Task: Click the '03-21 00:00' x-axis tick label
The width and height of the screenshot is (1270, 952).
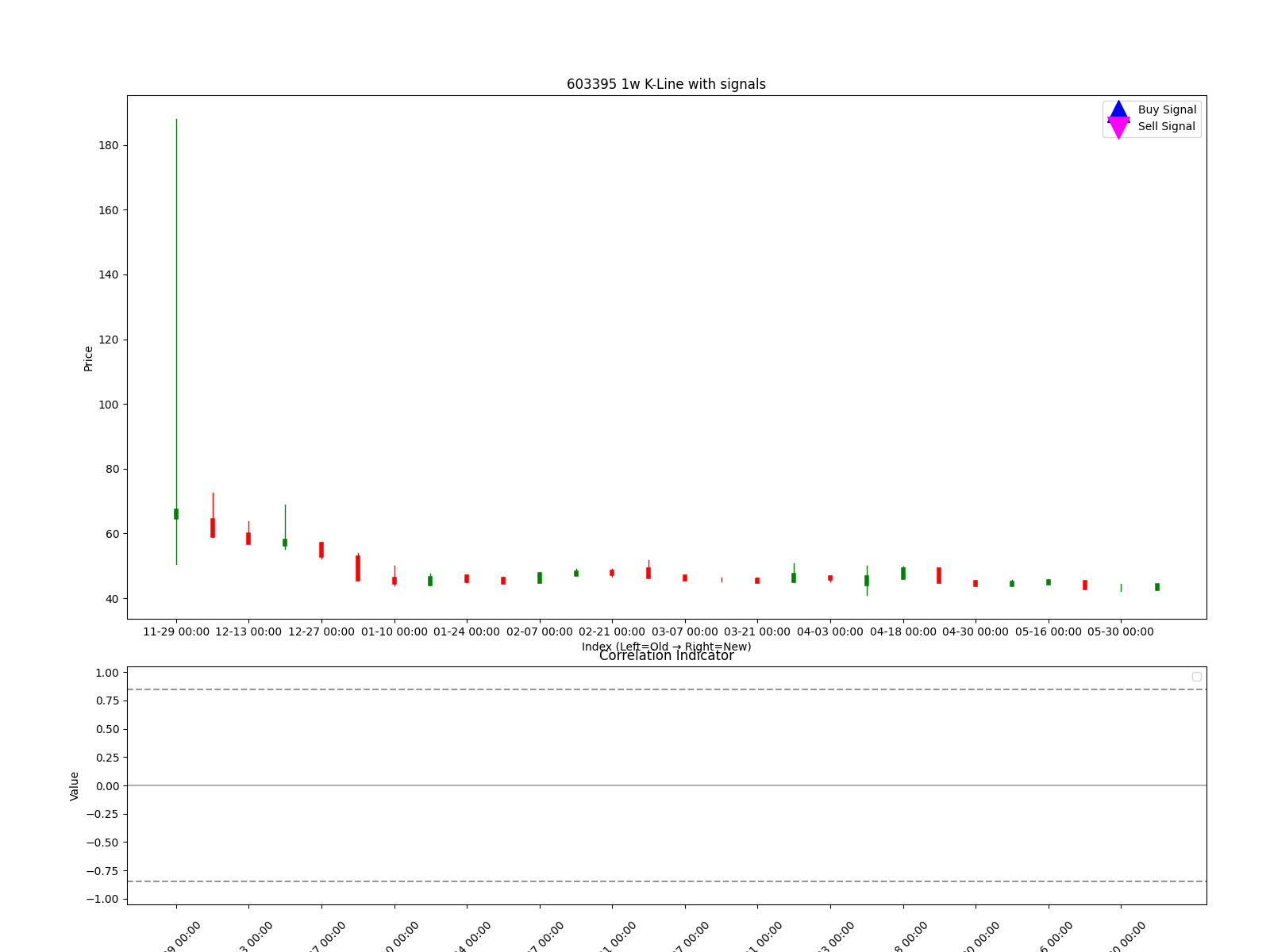Action: tap(757, 631)
